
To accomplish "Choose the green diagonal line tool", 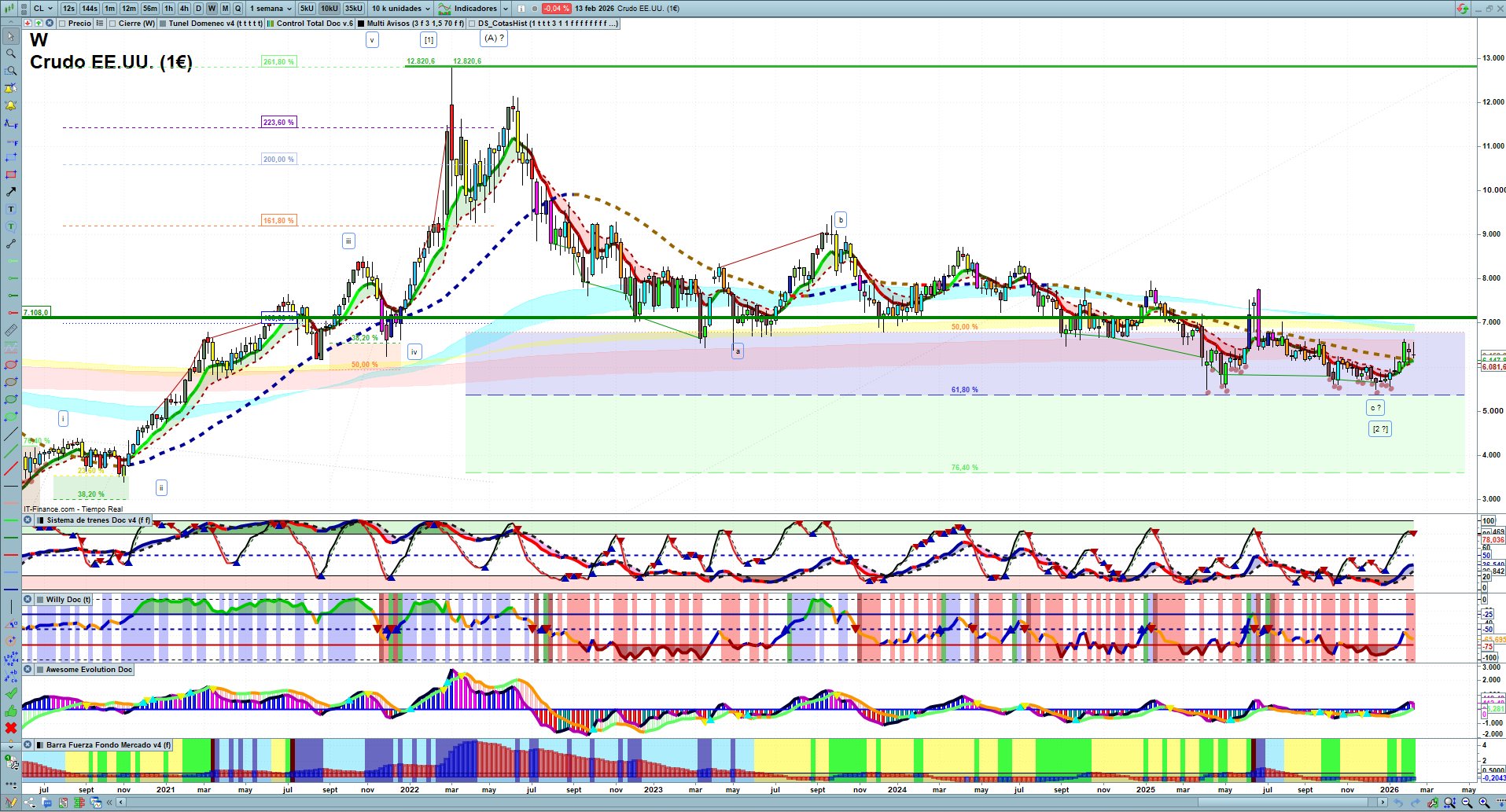I will pyautogui.click(x=11, y=451).
